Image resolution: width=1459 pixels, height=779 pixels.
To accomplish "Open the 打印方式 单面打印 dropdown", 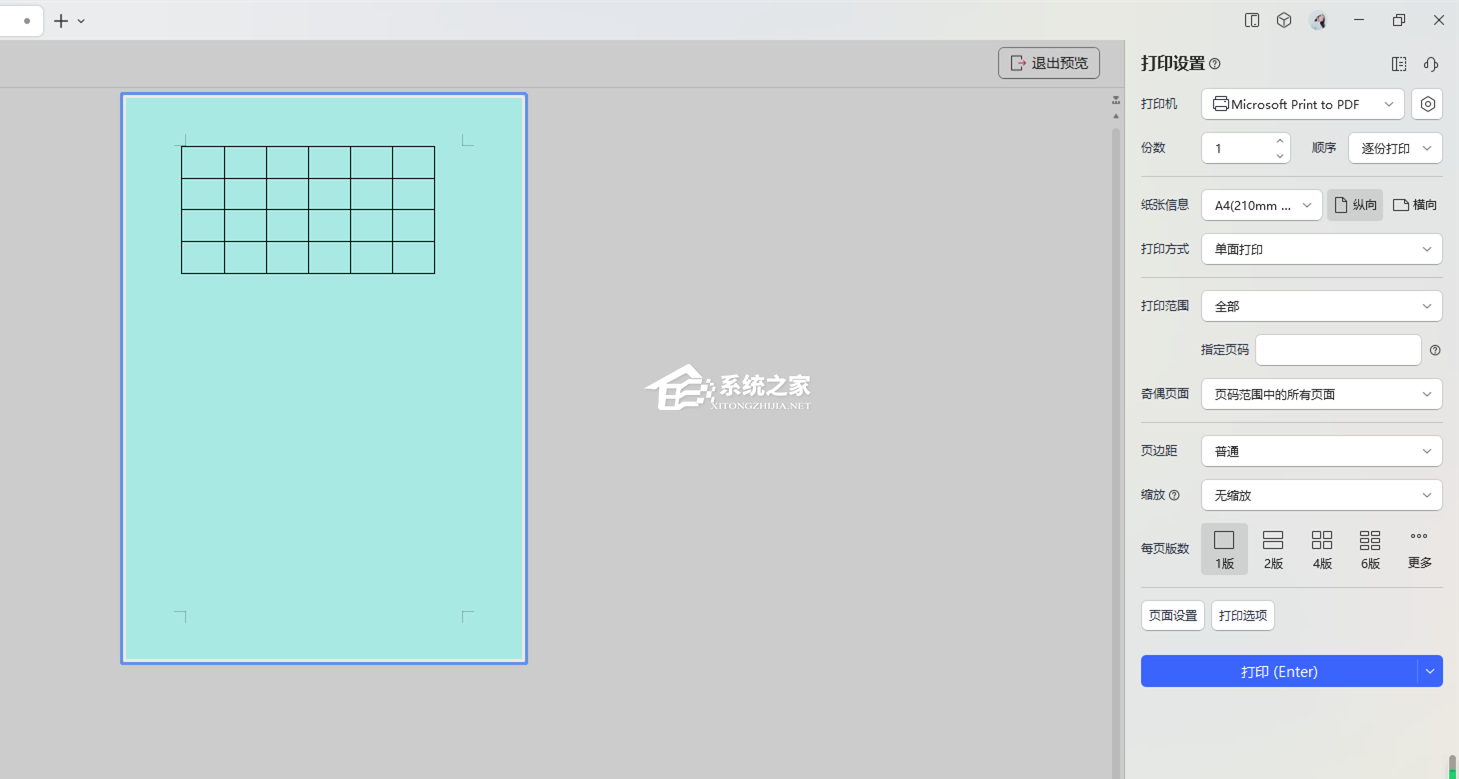I will pos(1322,249).
